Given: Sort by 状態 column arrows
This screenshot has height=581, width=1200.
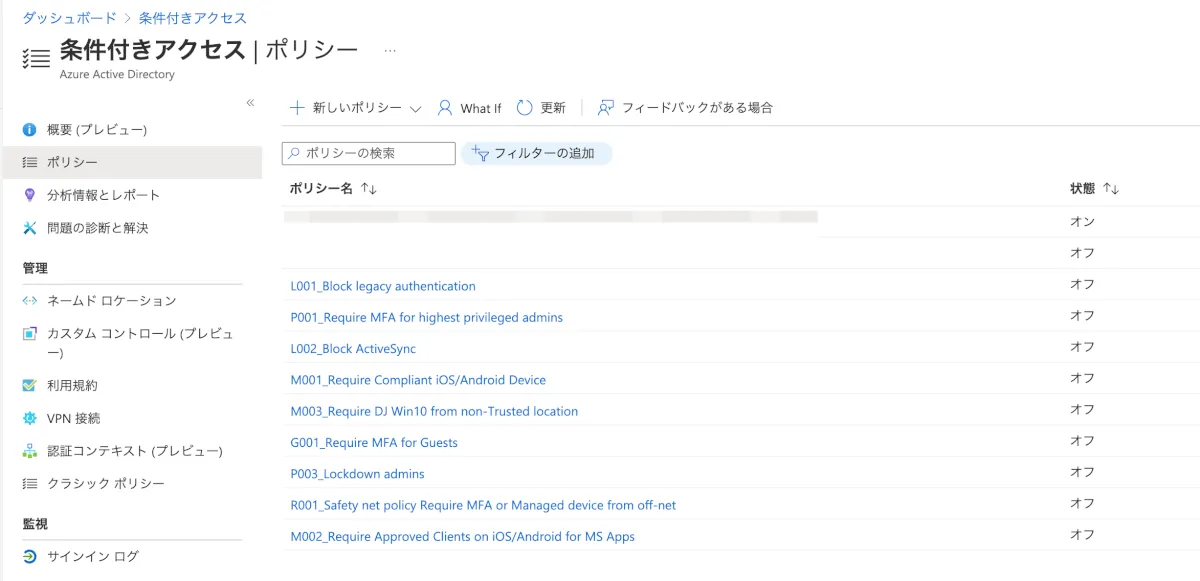Looking at the screenshot, I should pos(1111,189).
